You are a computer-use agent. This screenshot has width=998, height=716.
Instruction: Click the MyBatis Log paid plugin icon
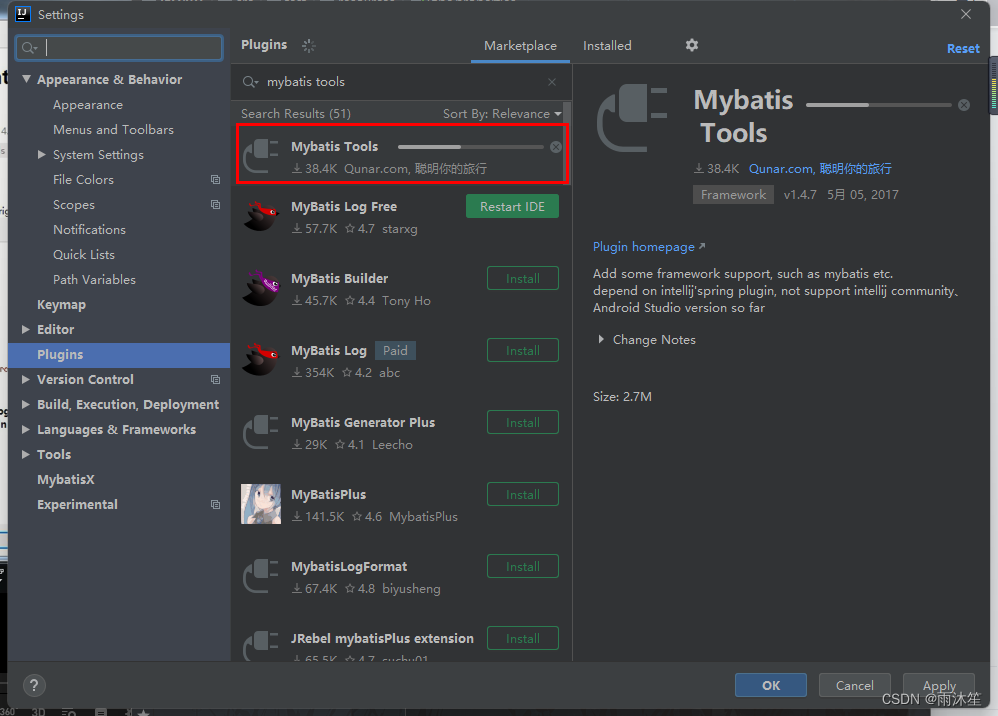coord(261,360)
